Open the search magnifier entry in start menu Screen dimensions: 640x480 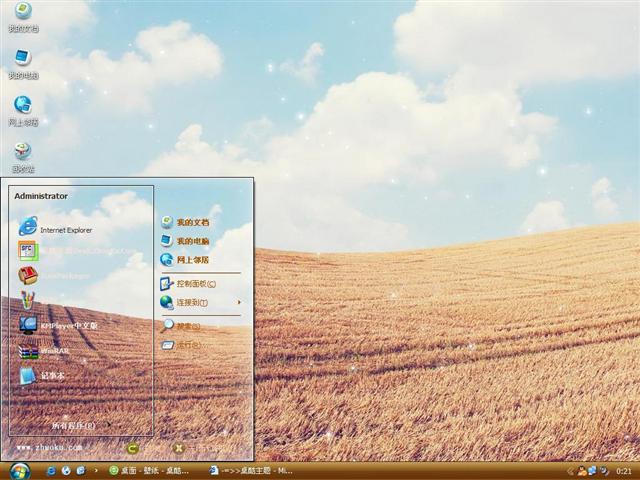coord(180,326)
